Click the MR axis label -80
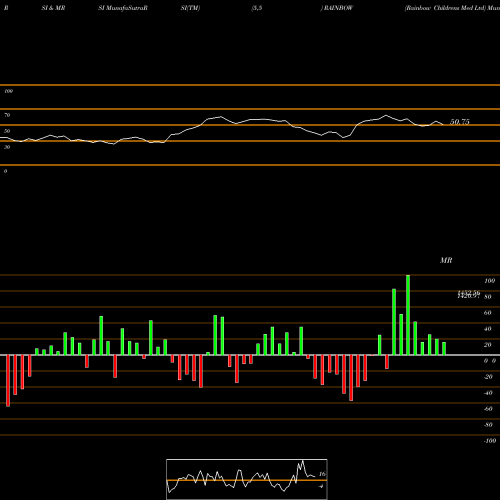The height and width of the screenshot is (500, 500). click(x=488, y=425)
